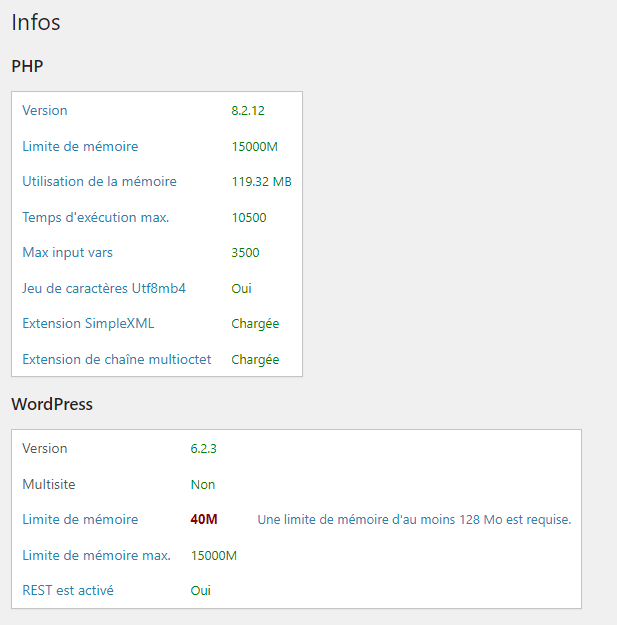The height and width of the screenshot is (625, 617).
Task: Click Extension SimpleXML label
Action: pyautogui.click(x=88, y=323)
